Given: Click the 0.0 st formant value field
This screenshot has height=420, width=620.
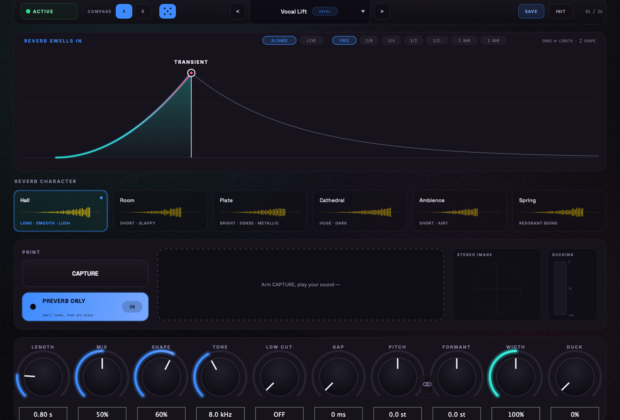Looking at the screenshot, I should click(456, 414).
